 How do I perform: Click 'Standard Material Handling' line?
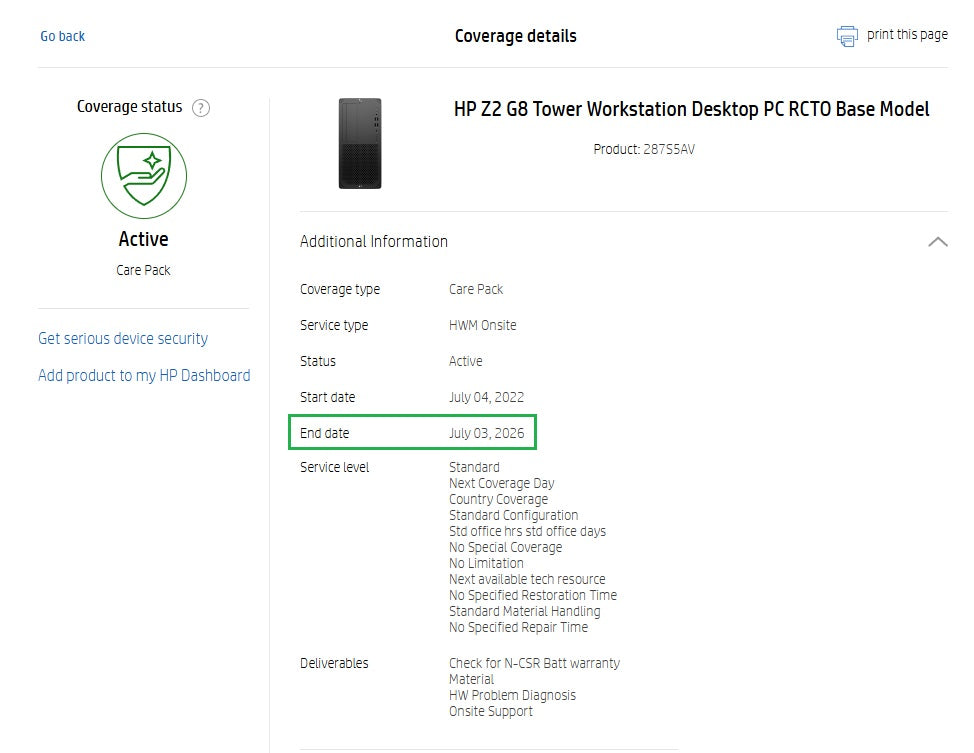pos(525,611)
